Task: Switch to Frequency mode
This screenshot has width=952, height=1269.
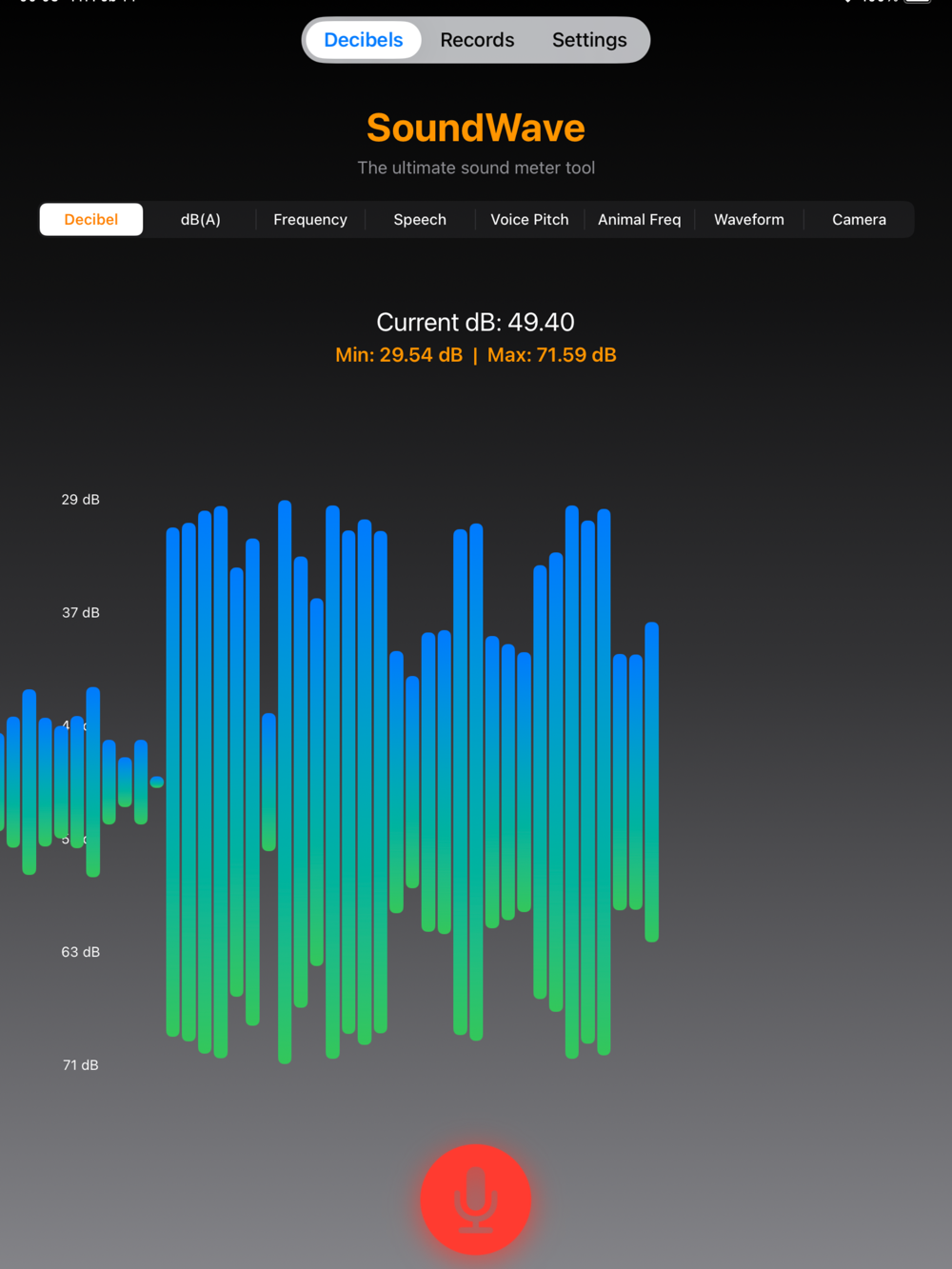Action: 310,219
